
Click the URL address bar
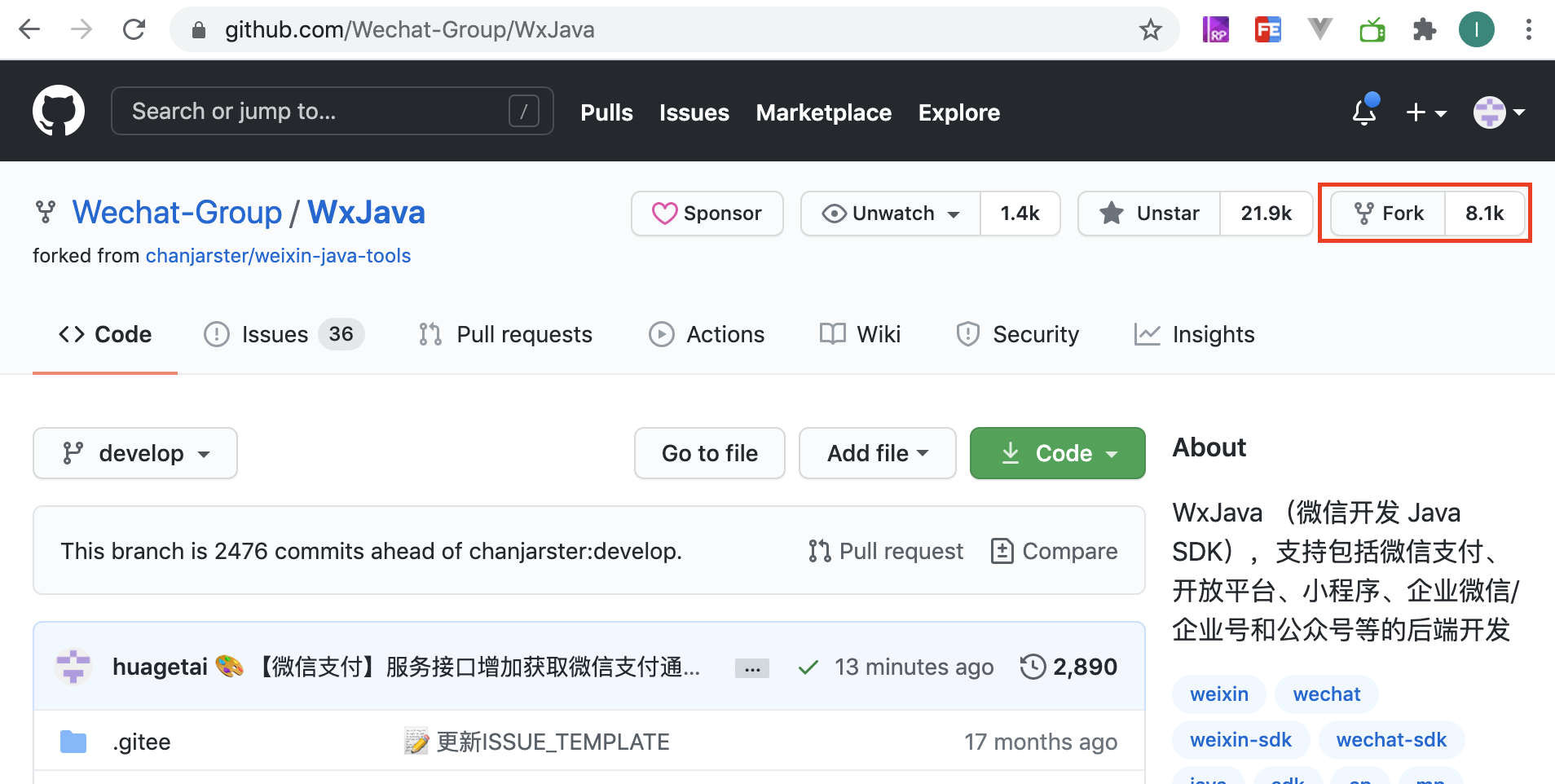[675, 30]
